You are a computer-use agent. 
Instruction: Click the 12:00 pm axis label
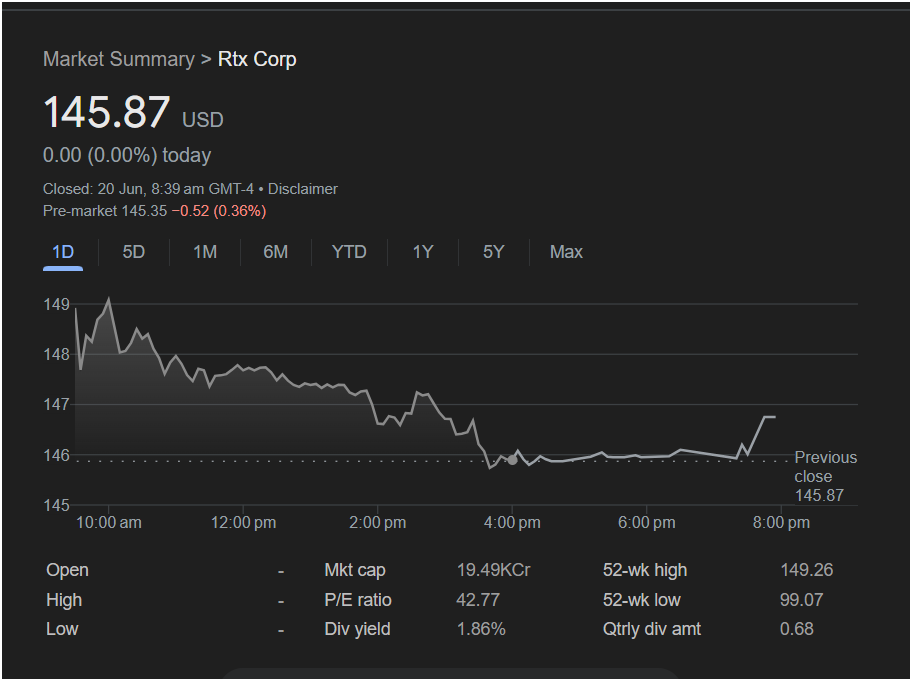(243, 522)
